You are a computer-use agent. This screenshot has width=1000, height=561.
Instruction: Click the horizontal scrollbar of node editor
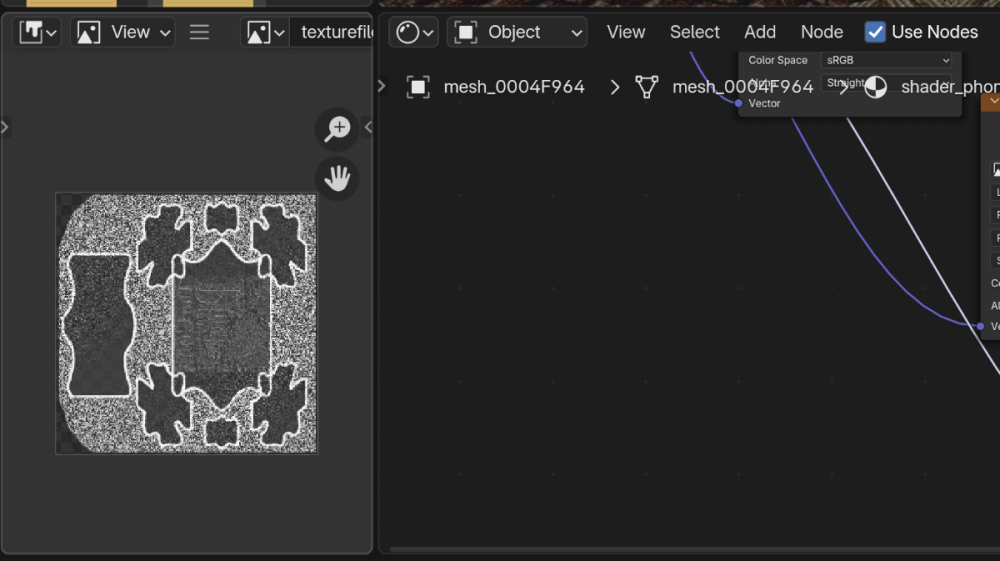click(695, 549)
